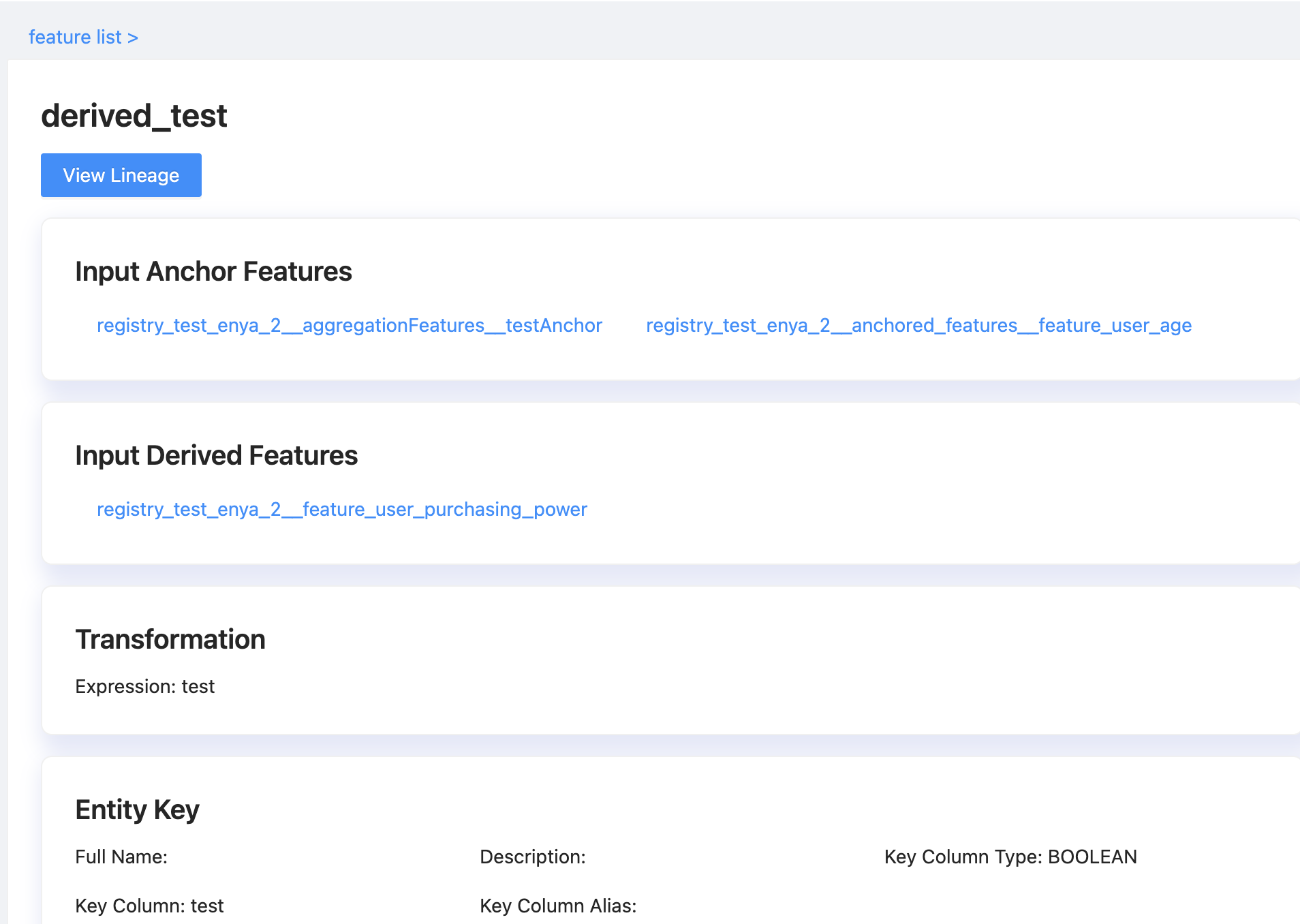Screen dimensions: 1300x924
Task: Click the test value after Expression
Action: tap(198, 686)
